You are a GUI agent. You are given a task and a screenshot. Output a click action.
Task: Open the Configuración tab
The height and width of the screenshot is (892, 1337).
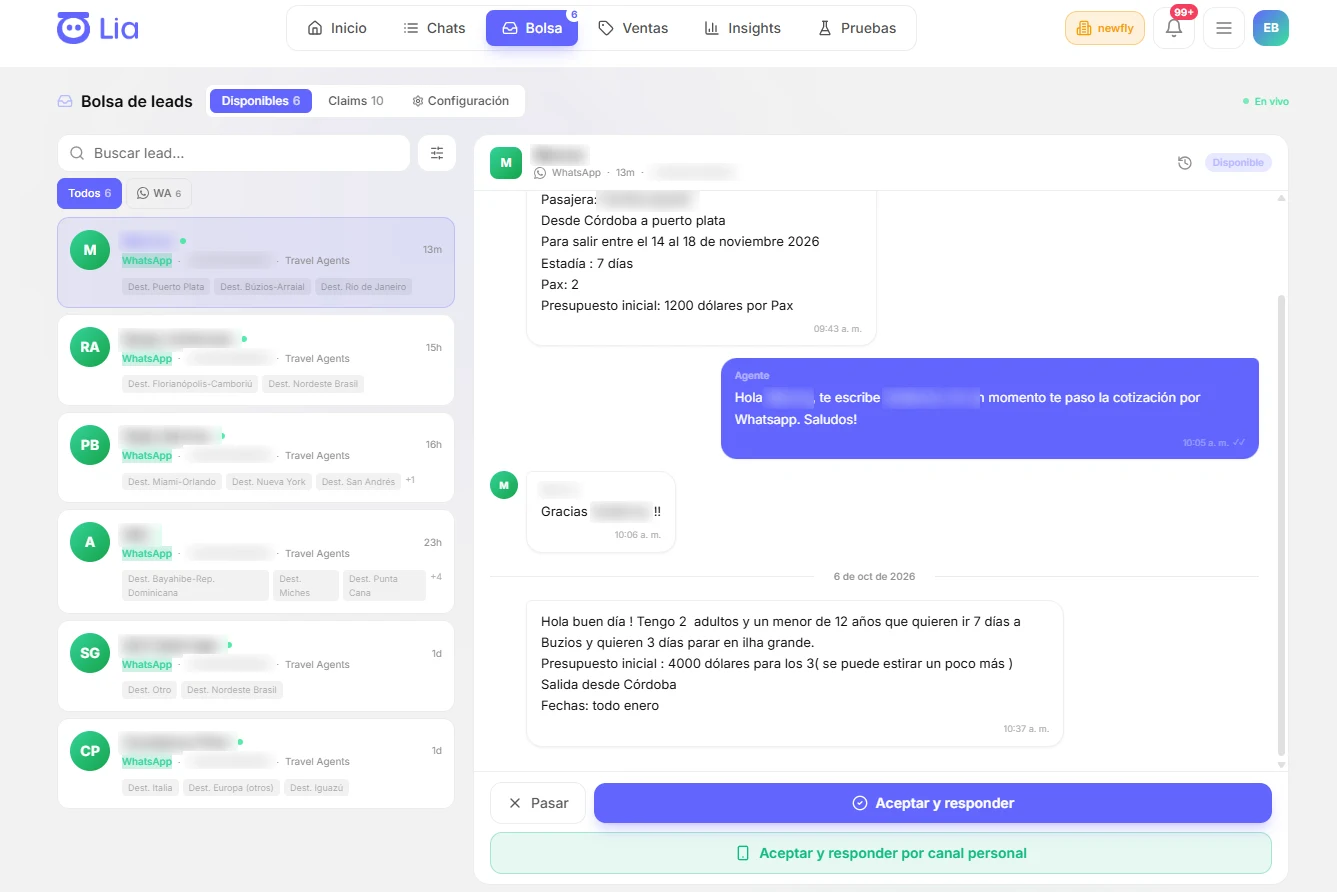pos(461,101)
